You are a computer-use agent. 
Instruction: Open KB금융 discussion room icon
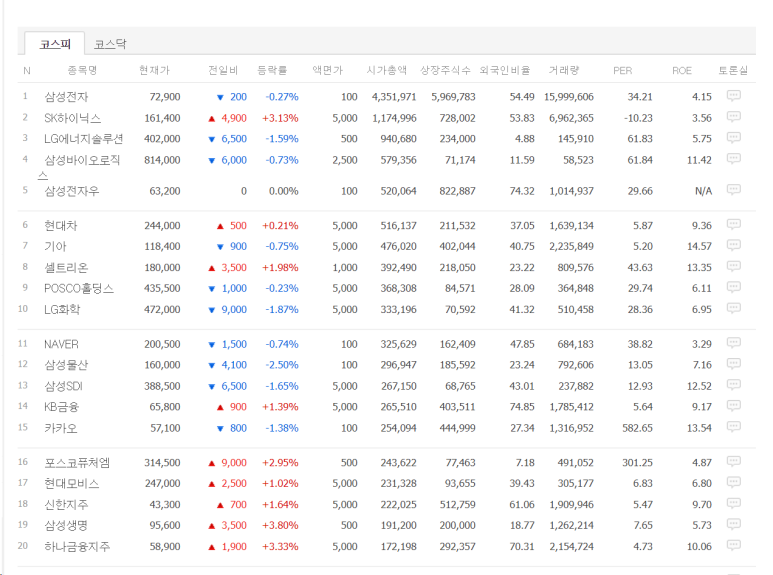tap(734, 406)
